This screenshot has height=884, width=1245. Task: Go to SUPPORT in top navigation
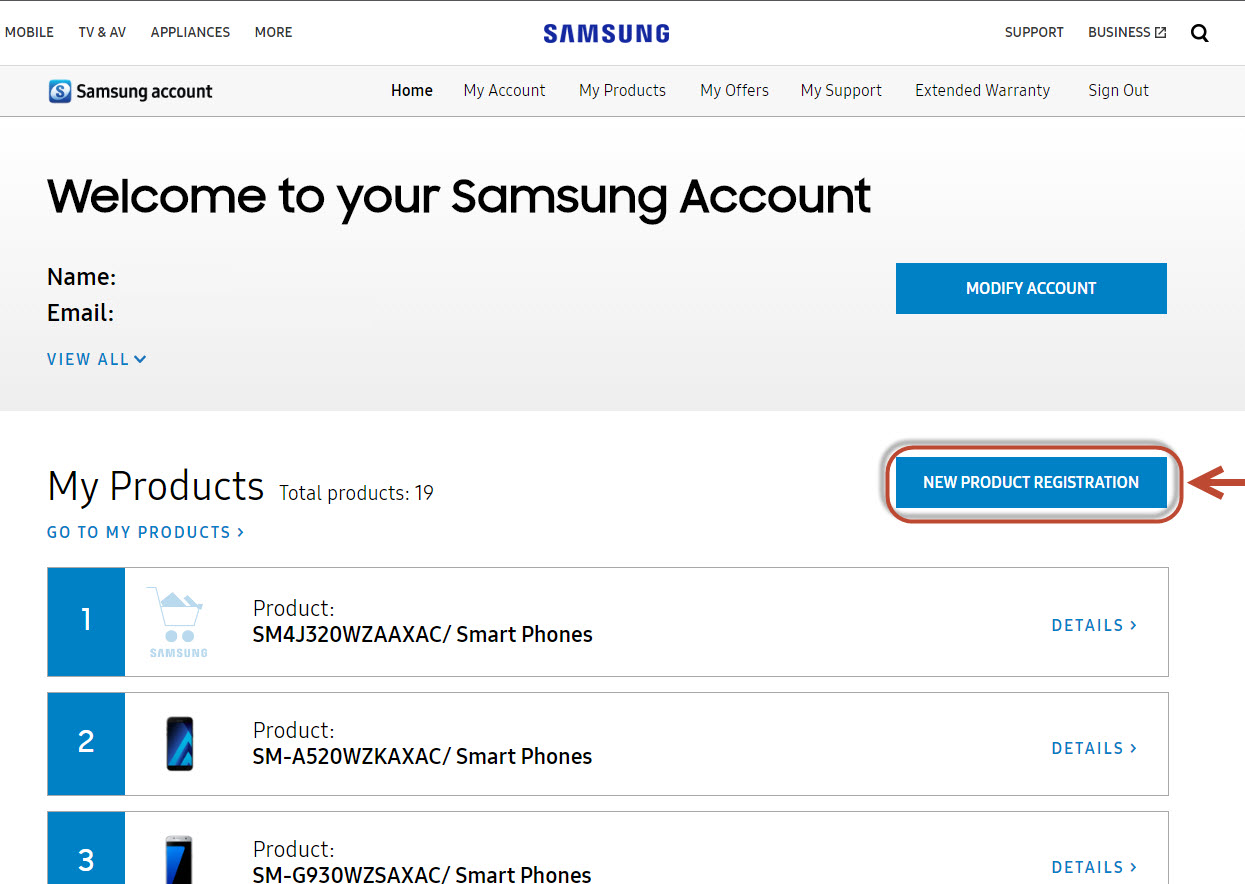pyautogui.click(x=1034, y=32)
